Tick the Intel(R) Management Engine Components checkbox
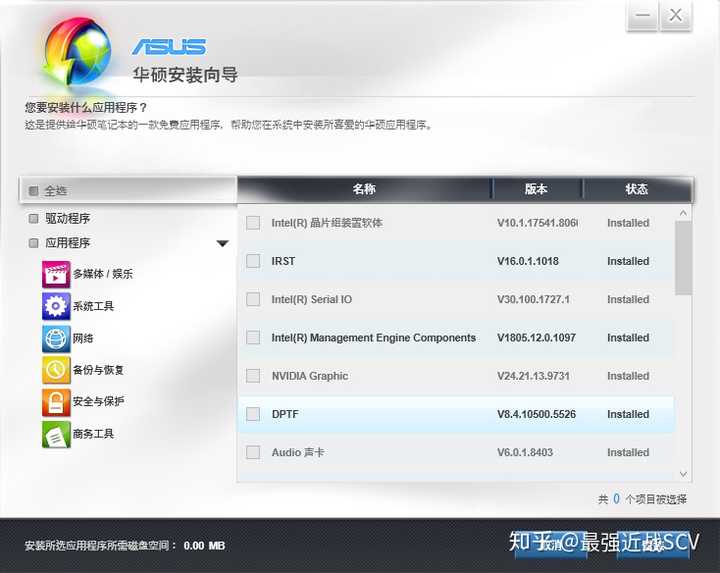The width and height of the screenshot is (720, 573). [x=253, y=337]
